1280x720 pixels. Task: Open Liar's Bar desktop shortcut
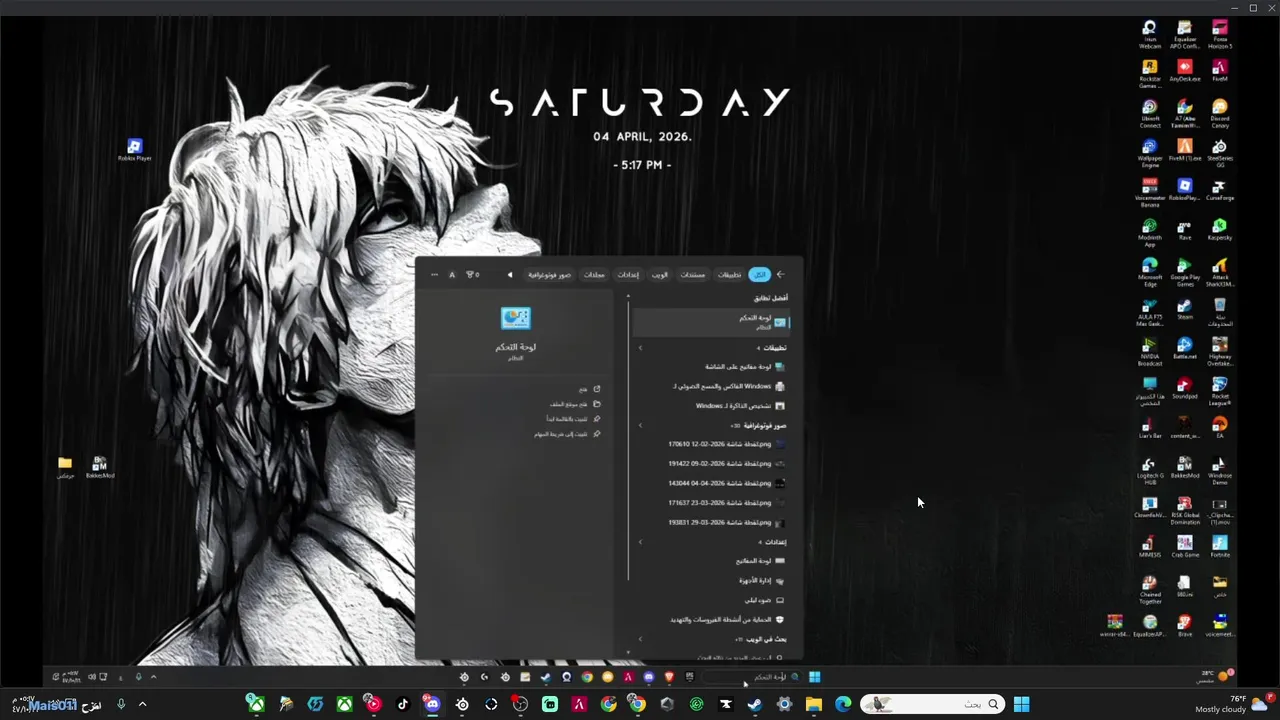click(1150, 428)
